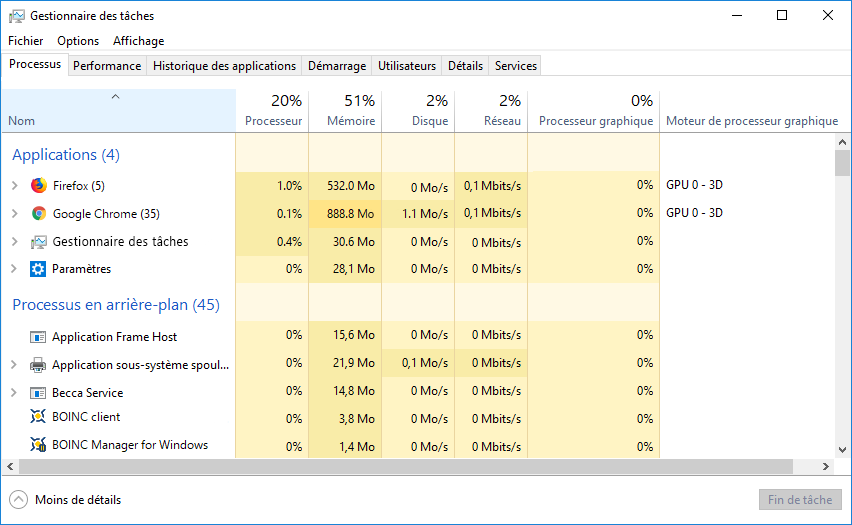Click the vertical scrollbar down arrow

pos(842,450)
